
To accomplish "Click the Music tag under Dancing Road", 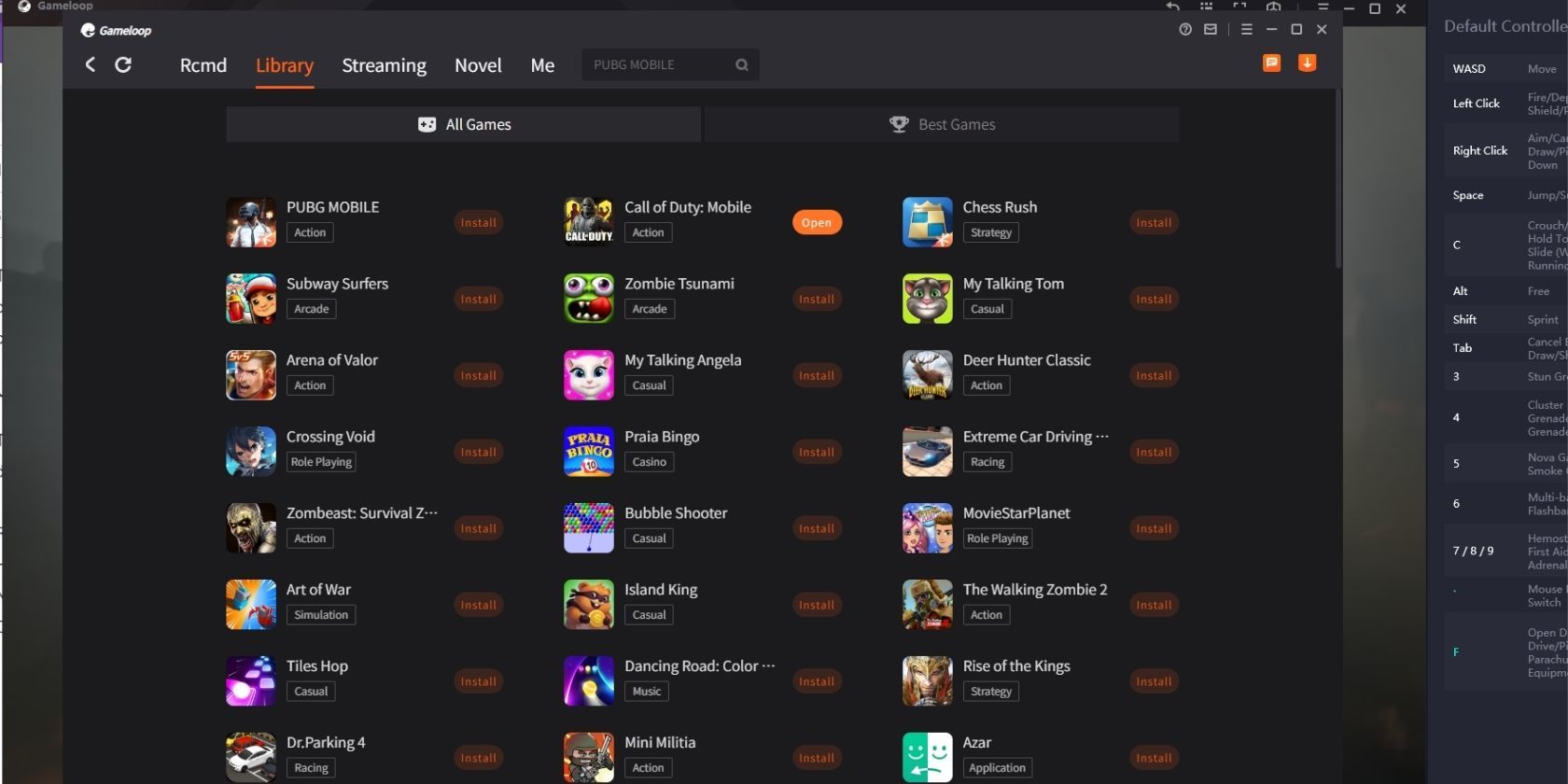I will (647, 692).
